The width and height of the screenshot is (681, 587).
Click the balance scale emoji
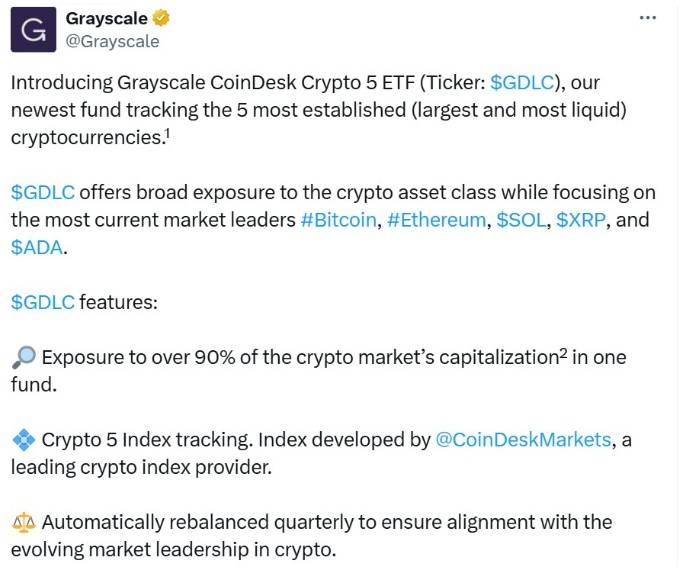coord(24,522)
